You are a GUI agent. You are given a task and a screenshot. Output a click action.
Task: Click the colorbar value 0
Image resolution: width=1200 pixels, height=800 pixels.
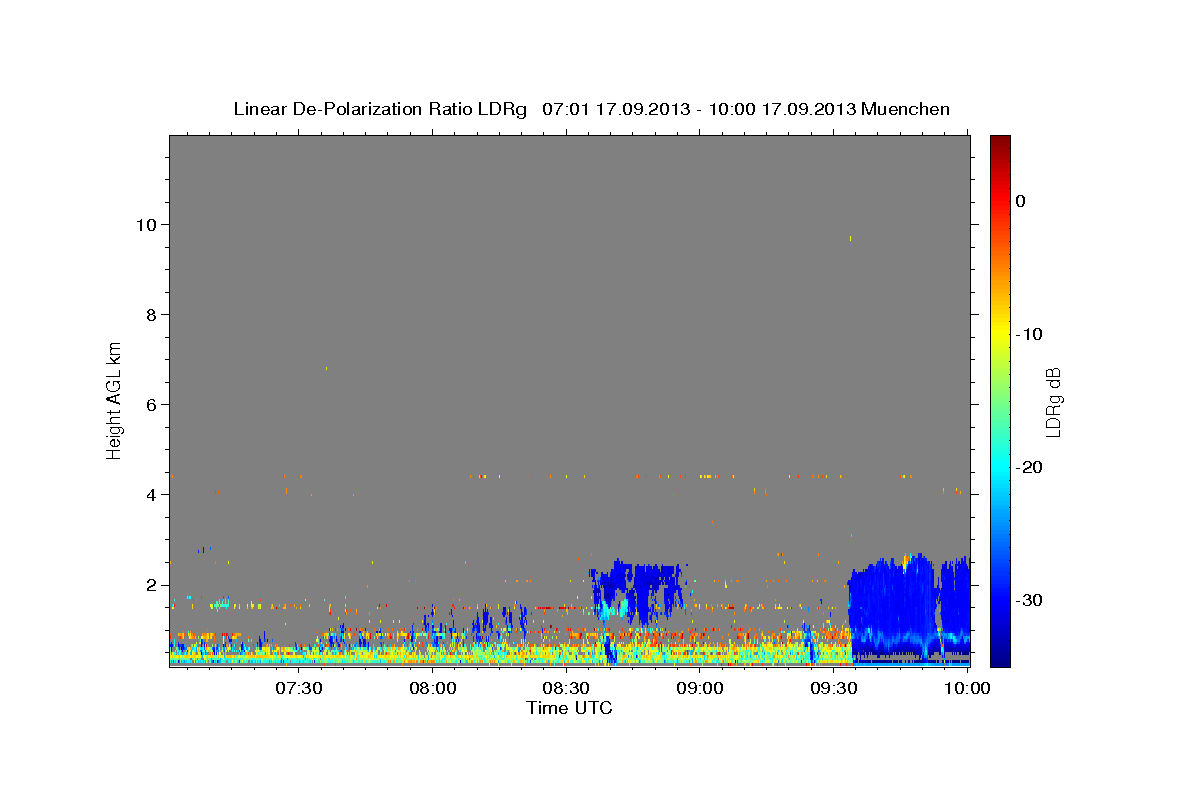pyautogui.click(x=1020, y=201)
